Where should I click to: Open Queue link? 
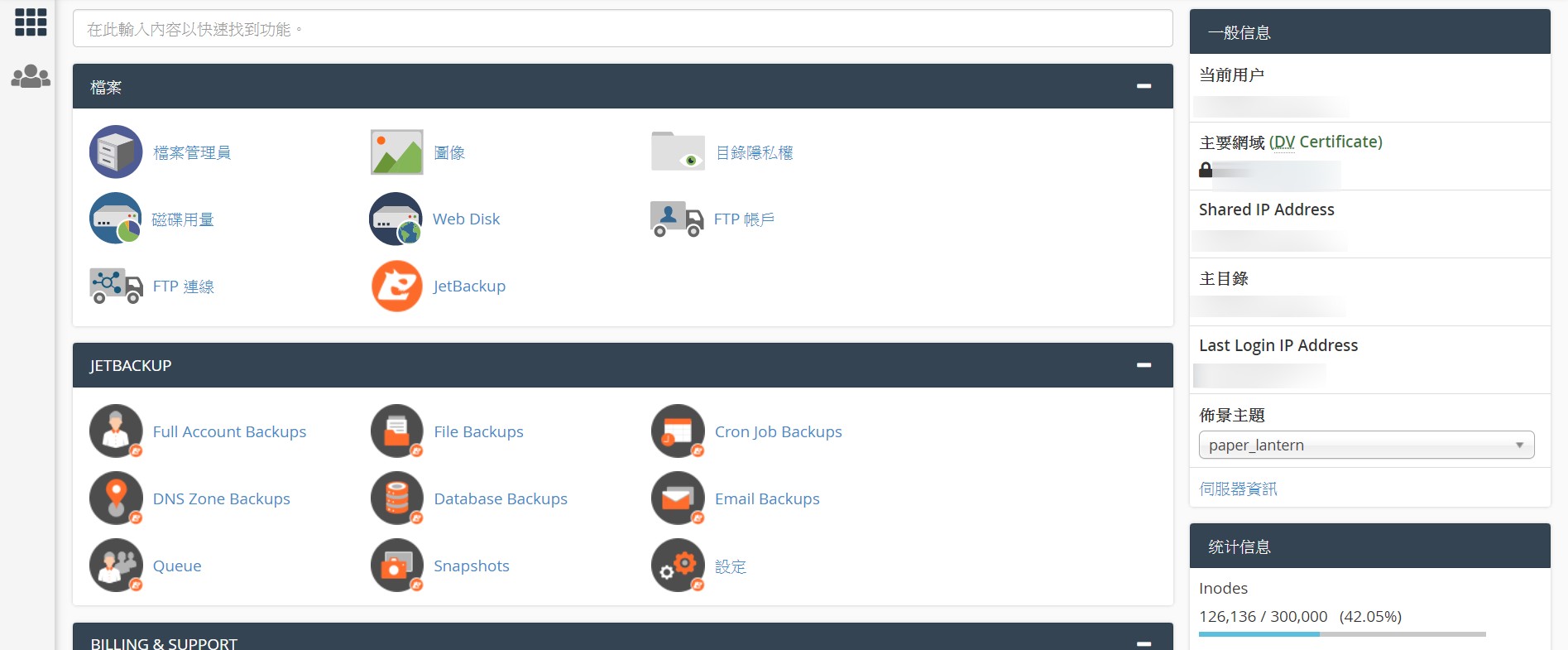(177, 566)
